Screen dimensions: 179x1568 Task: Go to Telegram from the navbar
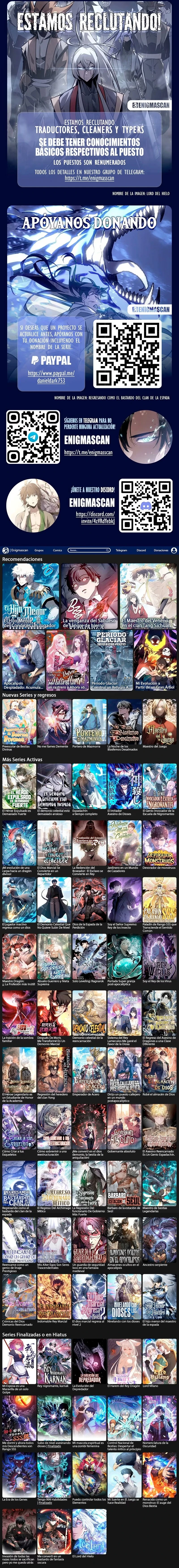click(121, 550)
